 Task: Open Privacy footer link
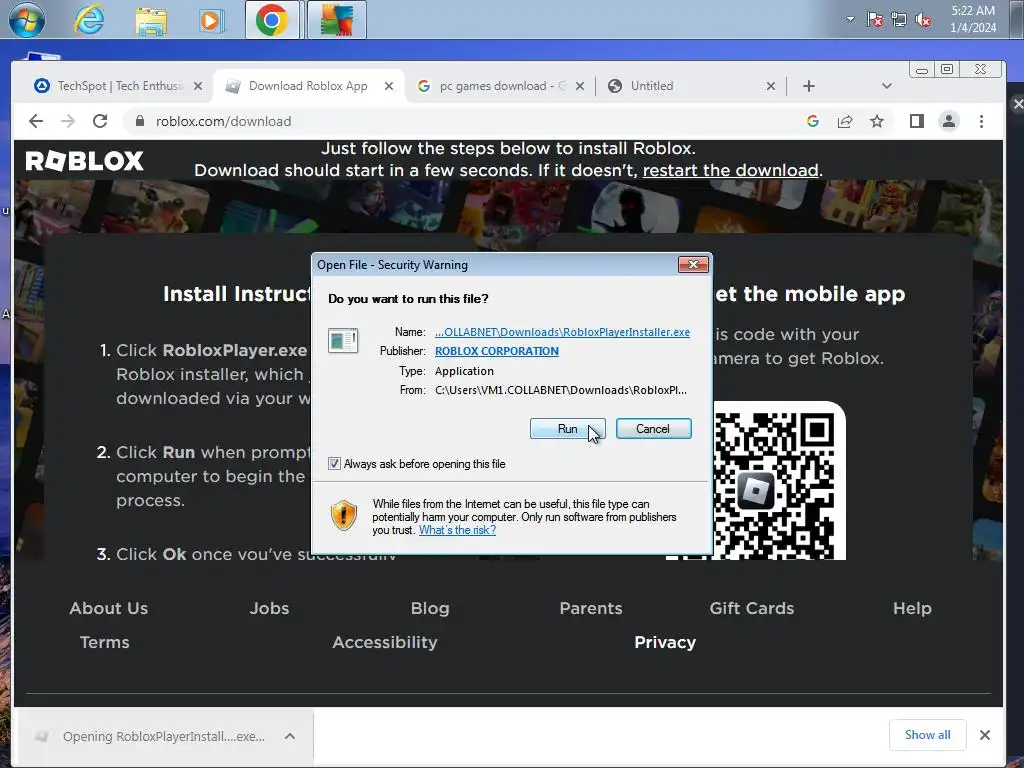(x=665, y=642)
